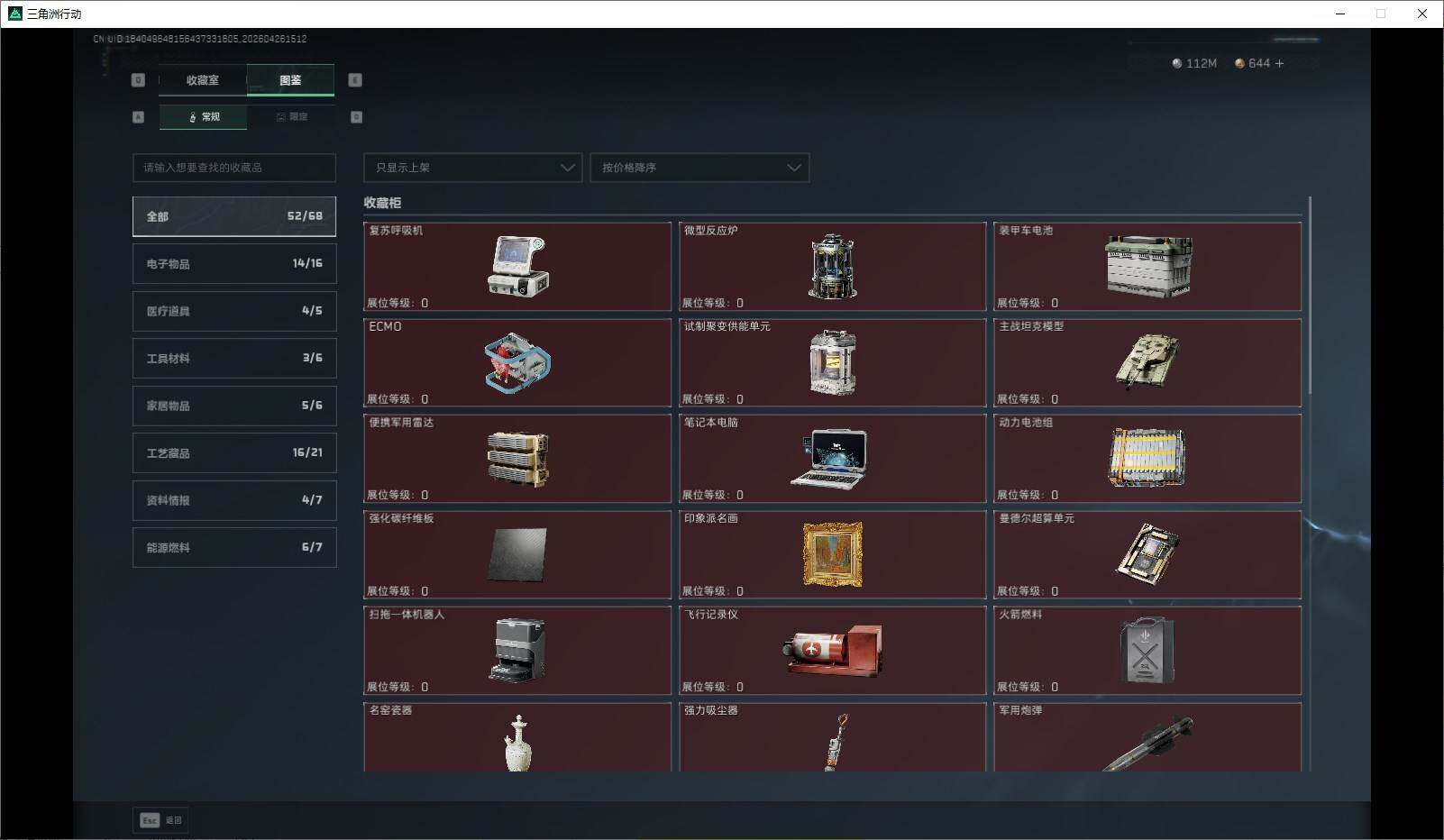The width and height of the screenshot is (1444, 840).
Task: Select the 试制聚变供能单元 item icon
Action: pyautogui.click(x=833, y=362)
